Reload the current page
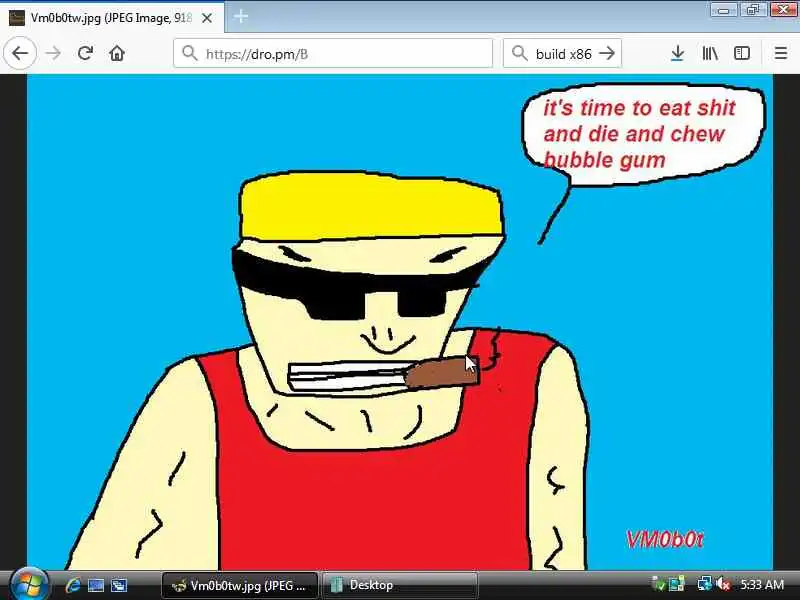The image size is (800, 600). [85, 53]
